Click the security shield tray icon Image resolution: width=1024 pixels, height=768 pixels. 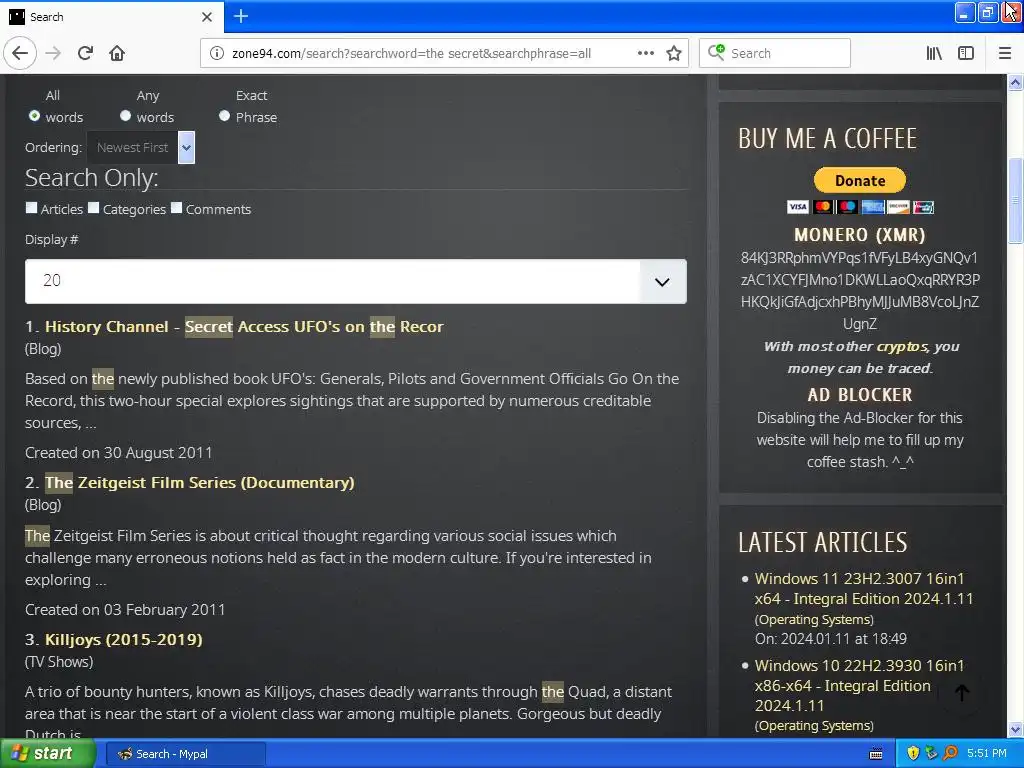913,754
